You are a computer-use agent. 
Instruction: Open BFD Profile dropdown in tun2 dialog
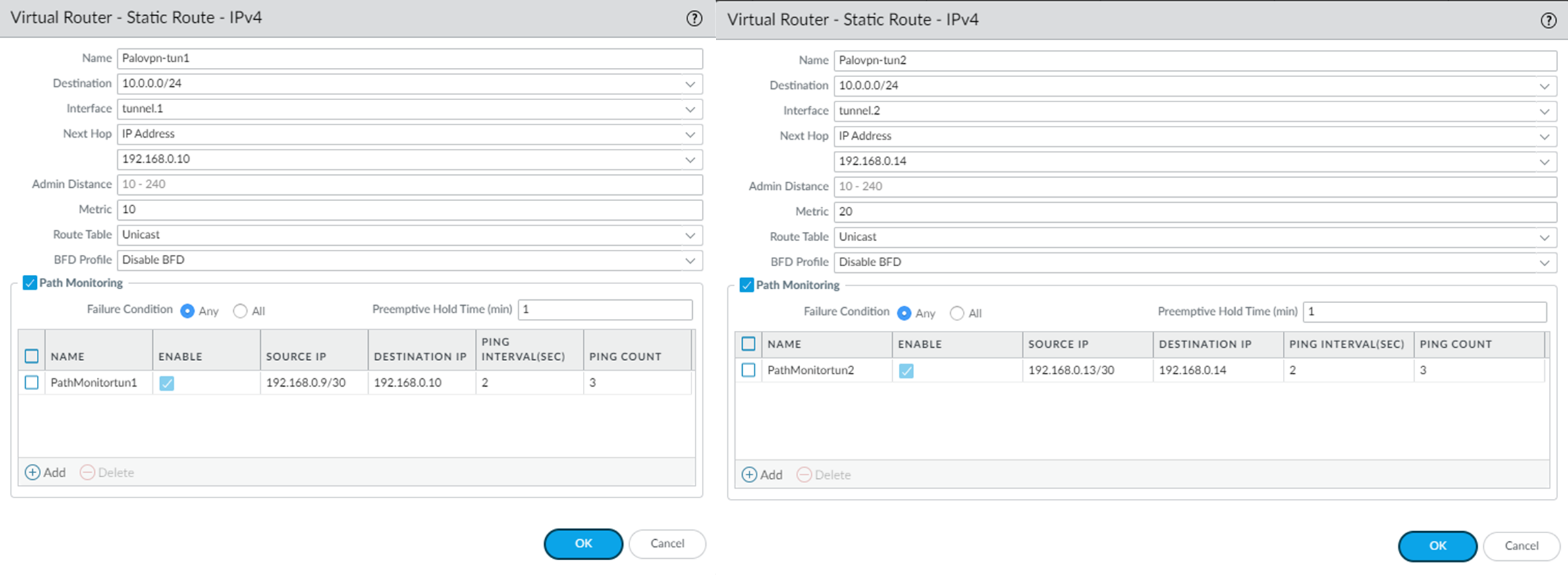[x=1544, y=262]
